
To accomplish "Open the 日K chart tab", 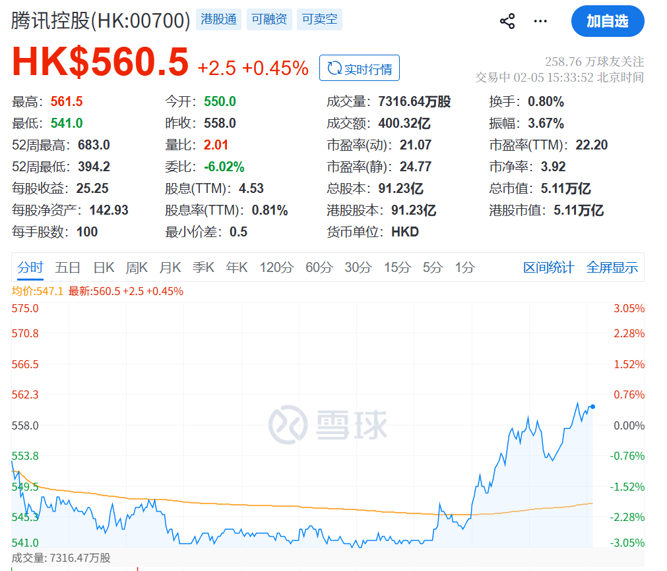I will click(x=102, y=267).
